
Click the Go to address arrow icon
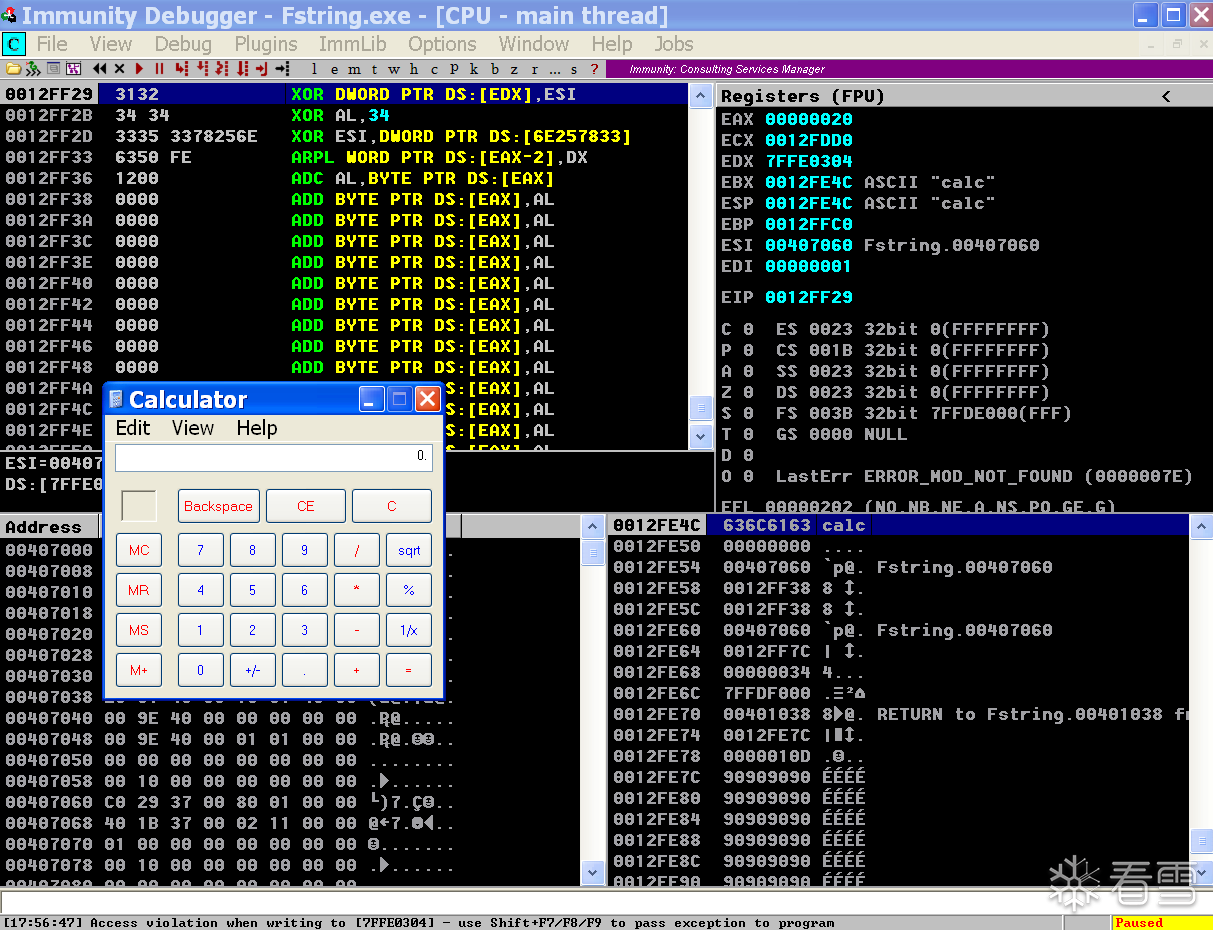[x=282, y=69]
